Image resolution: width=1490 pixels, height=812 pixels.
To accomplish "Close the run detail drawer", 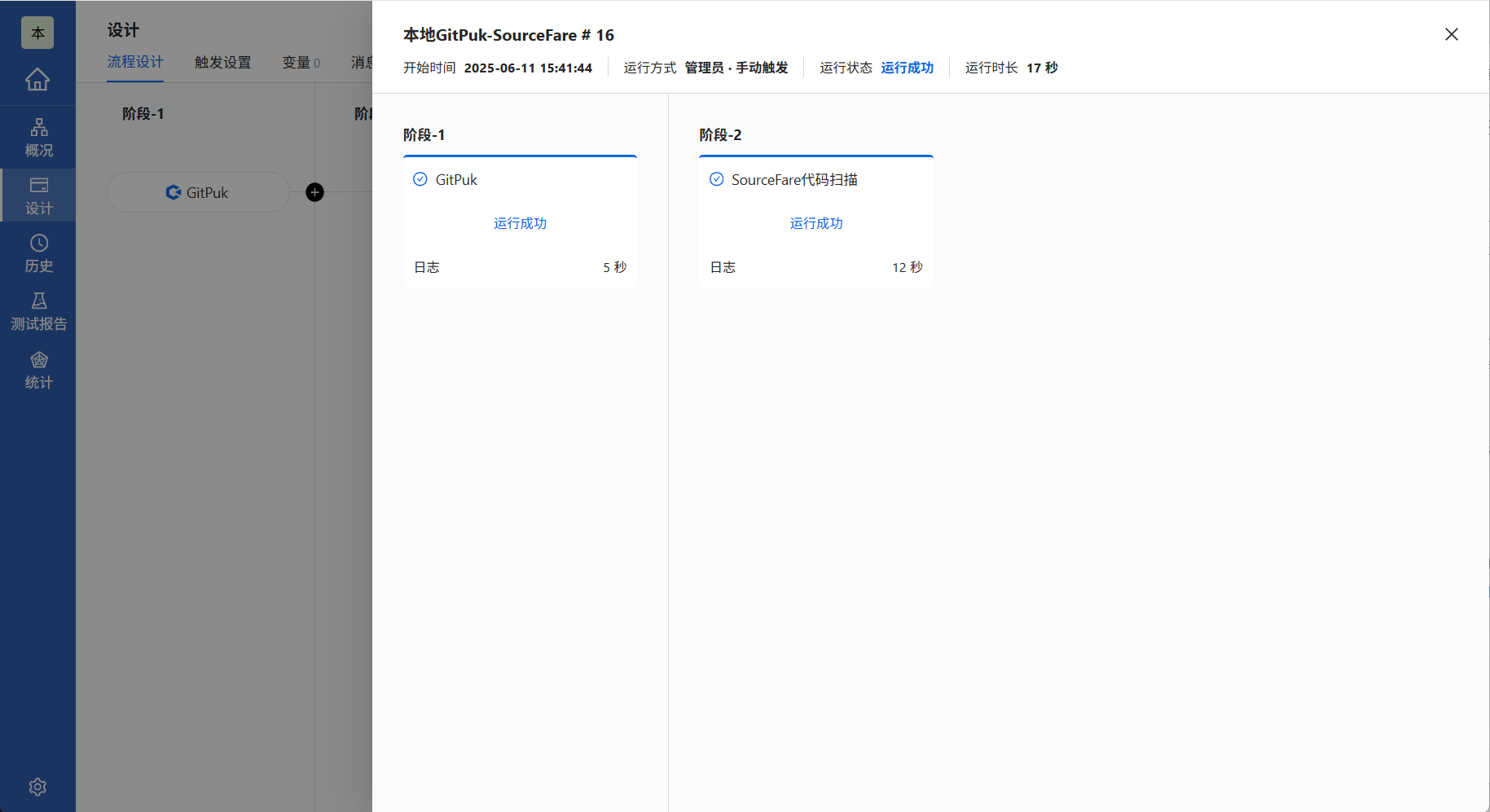I will click(x=1451, y=34).
